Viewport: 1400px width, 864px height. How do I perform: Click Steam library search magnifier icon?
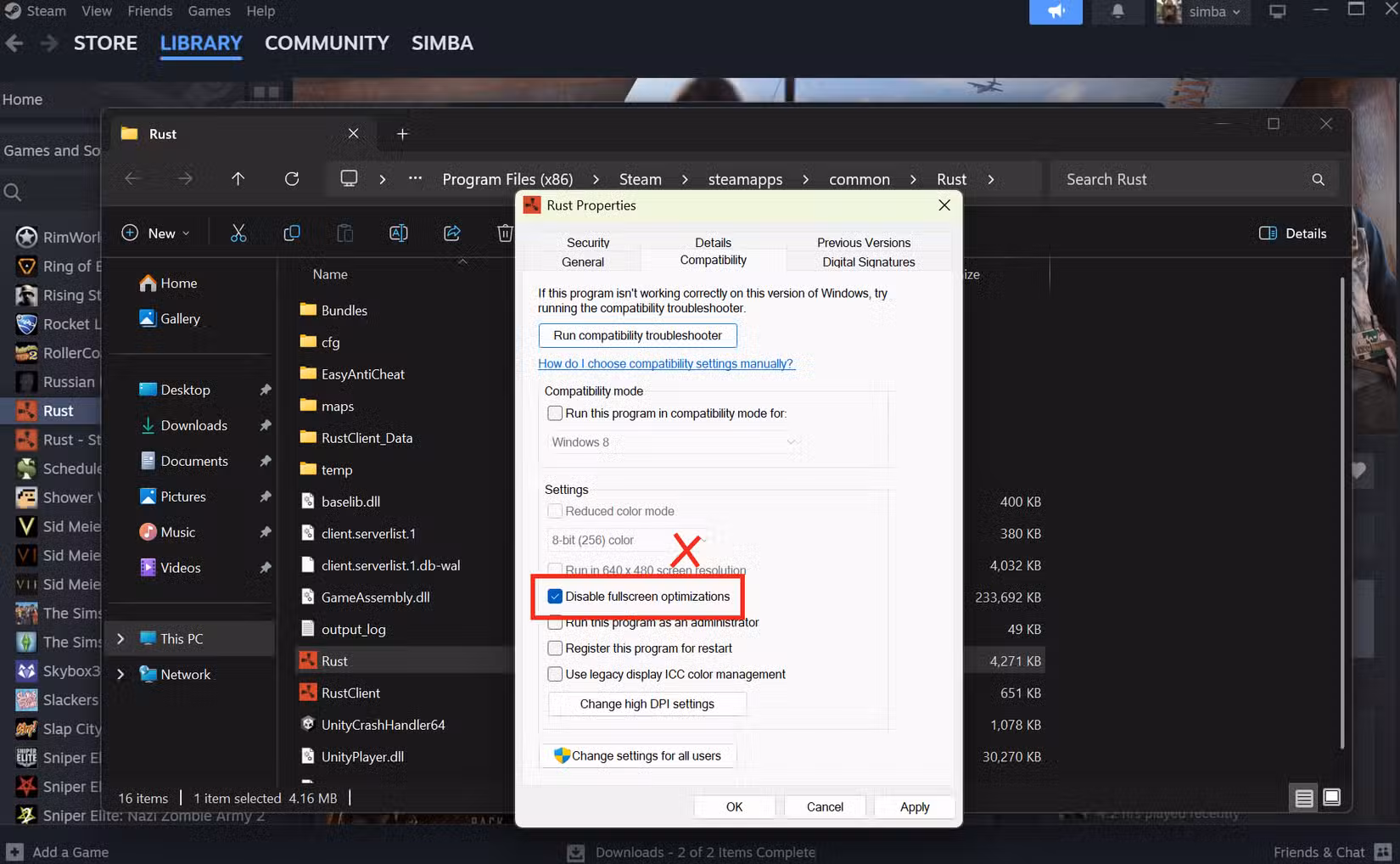[13, 193]
